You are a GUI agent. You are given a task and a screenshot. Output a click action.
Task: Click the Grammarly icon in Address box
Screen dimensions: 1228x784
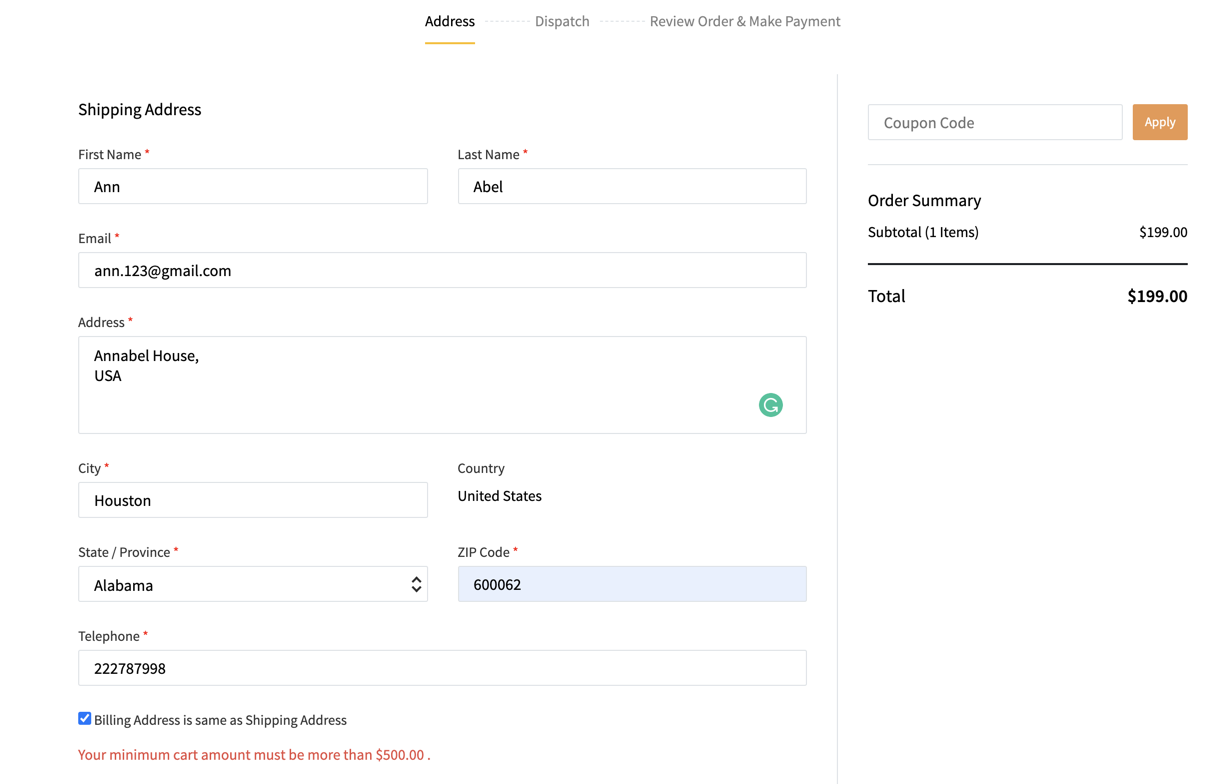coord(770,405)
